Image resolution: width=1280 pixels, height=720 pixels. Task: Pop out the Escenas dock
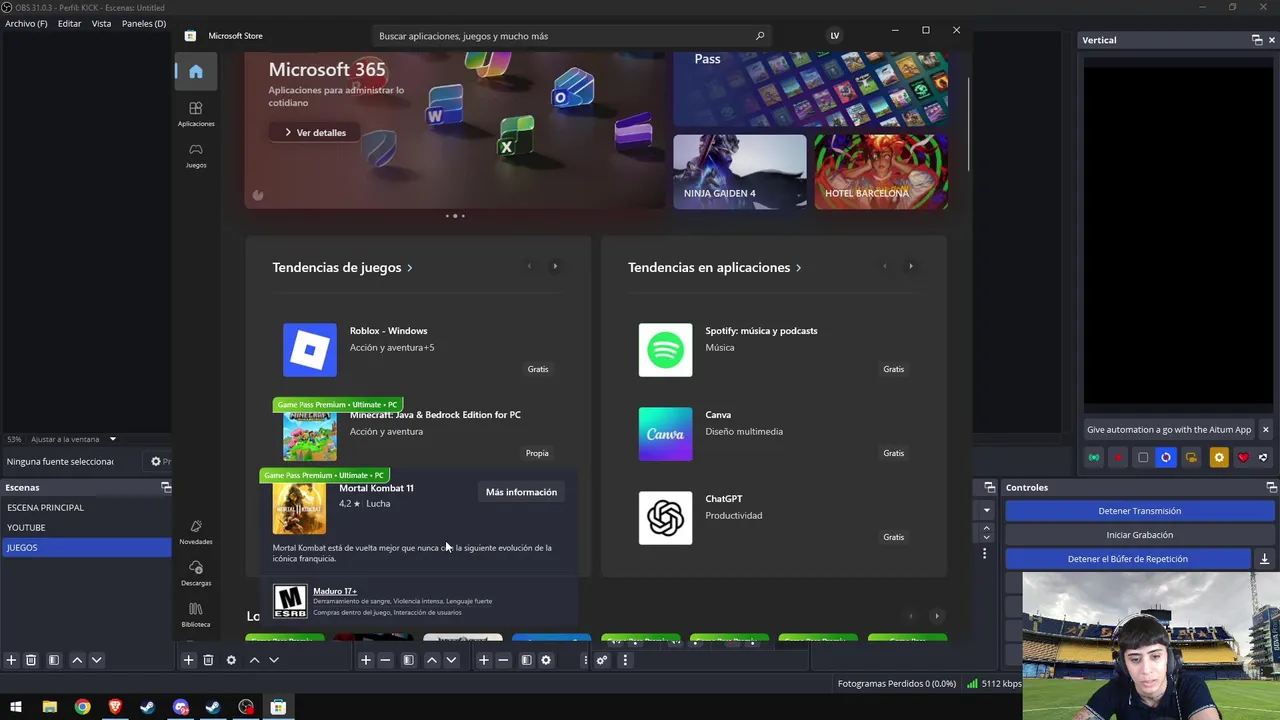tap(166, 487)
